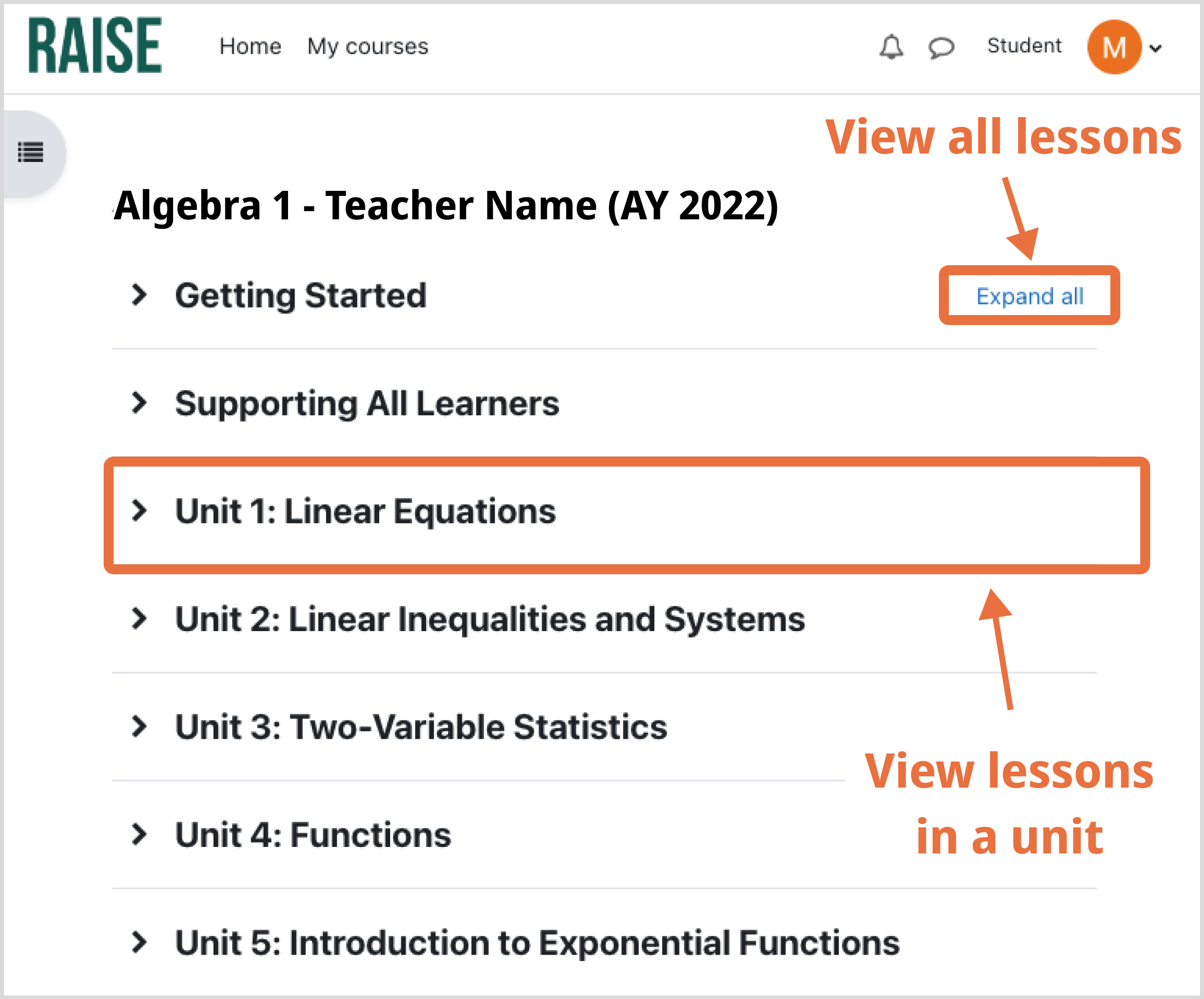Click the Student label in header
The width and height of the screenshot is (1204, 999).
(1024, 45)
